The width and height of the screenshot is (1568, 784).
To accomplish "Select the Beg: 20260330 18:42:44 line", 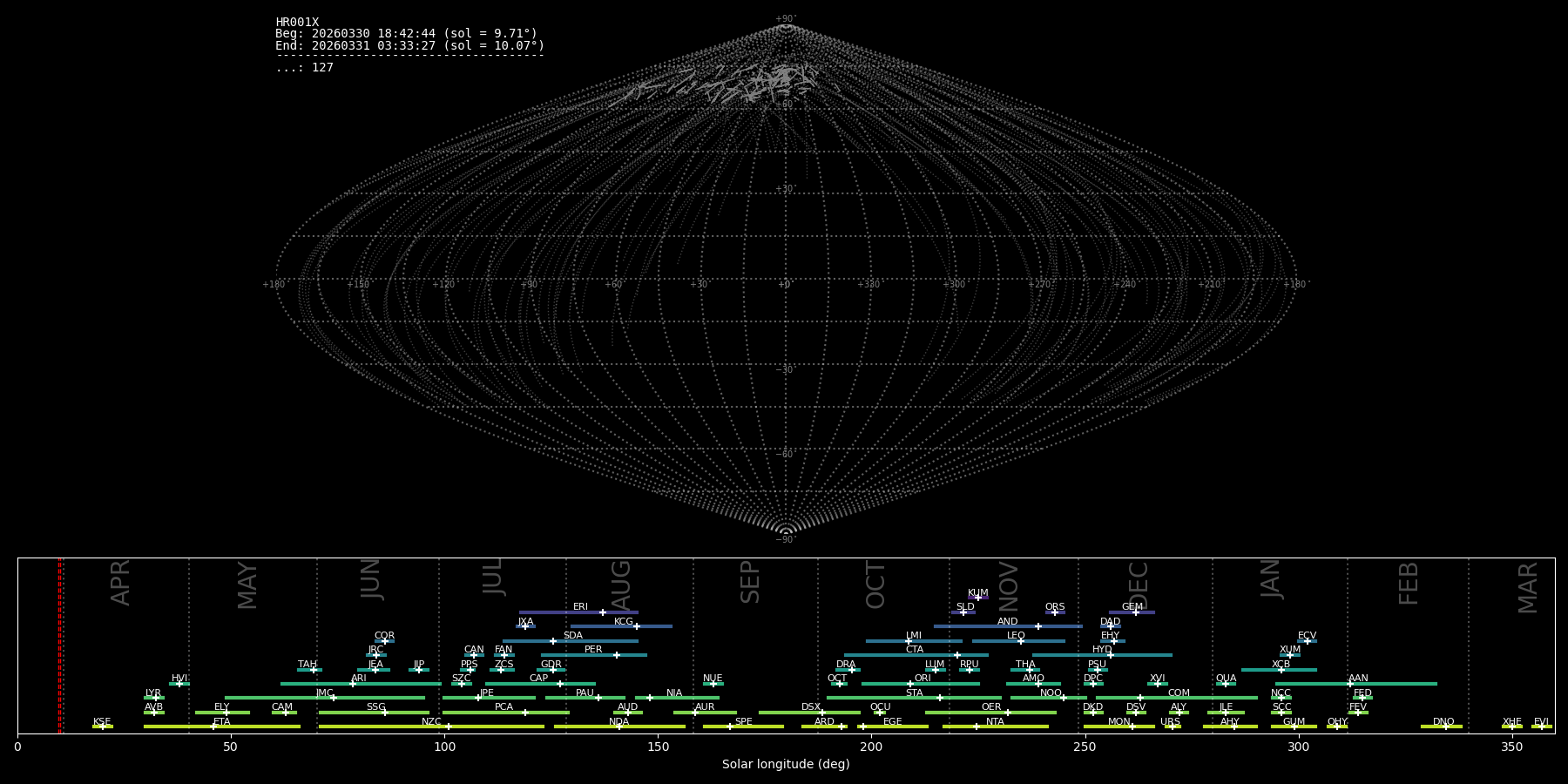I will pyautogui.click(x=406, y=34).
